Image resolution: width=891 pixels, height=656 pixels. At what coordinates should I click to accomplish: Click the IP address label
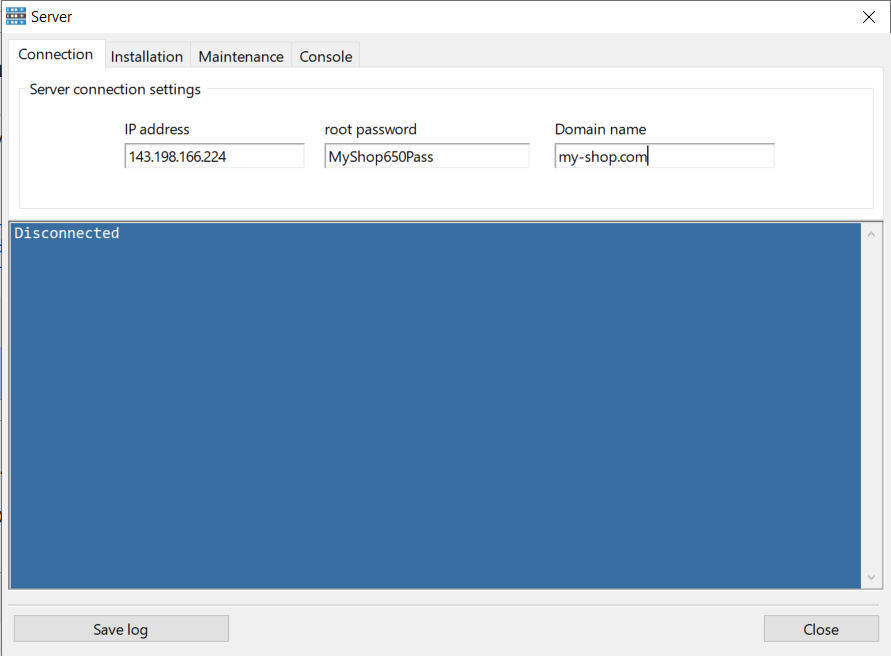[157, 130]
